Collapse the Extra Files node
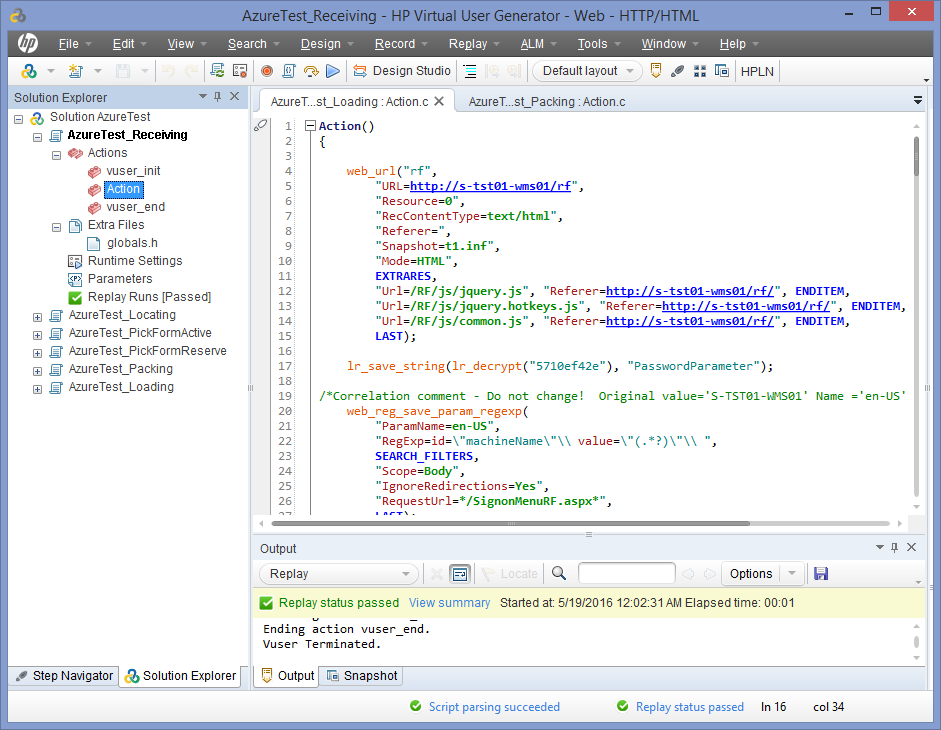Screen dimensions: 941x730 click(x=56, y=227)
